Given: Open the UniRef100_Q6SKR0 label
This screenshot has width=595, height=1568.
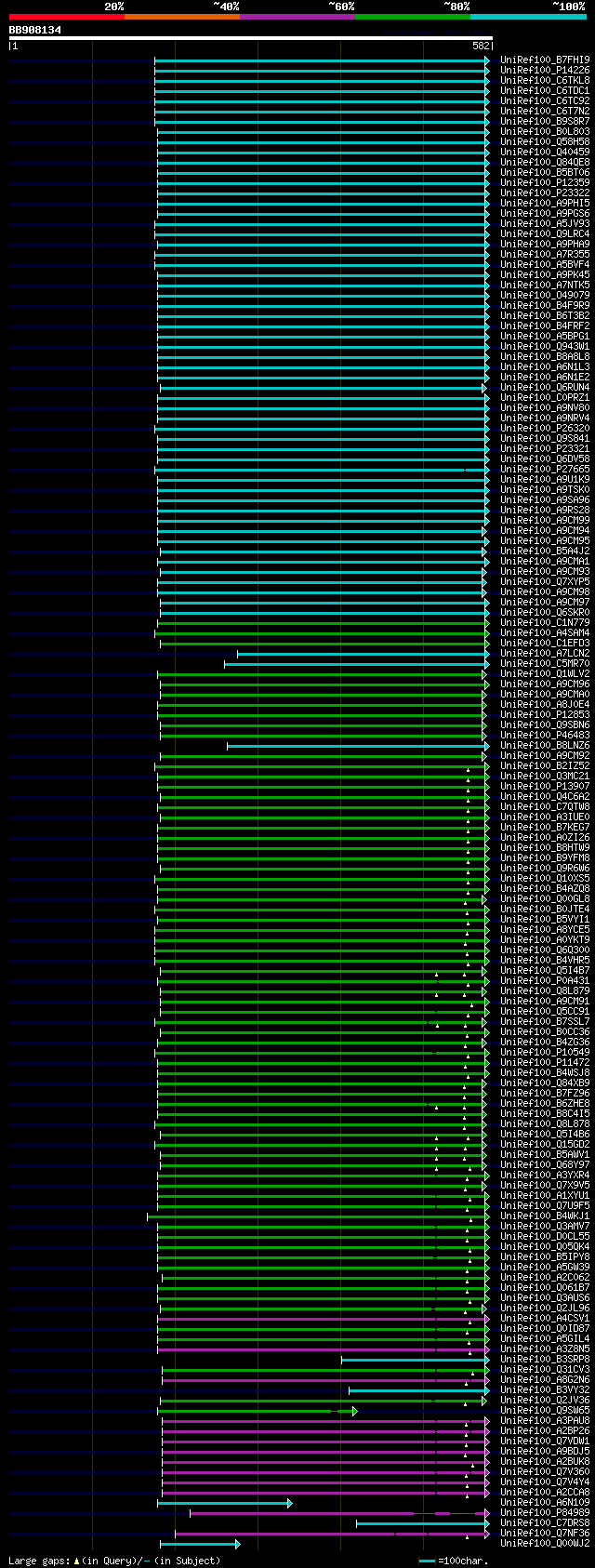Looking at the screenshot, I should click(x=545, y=612).
